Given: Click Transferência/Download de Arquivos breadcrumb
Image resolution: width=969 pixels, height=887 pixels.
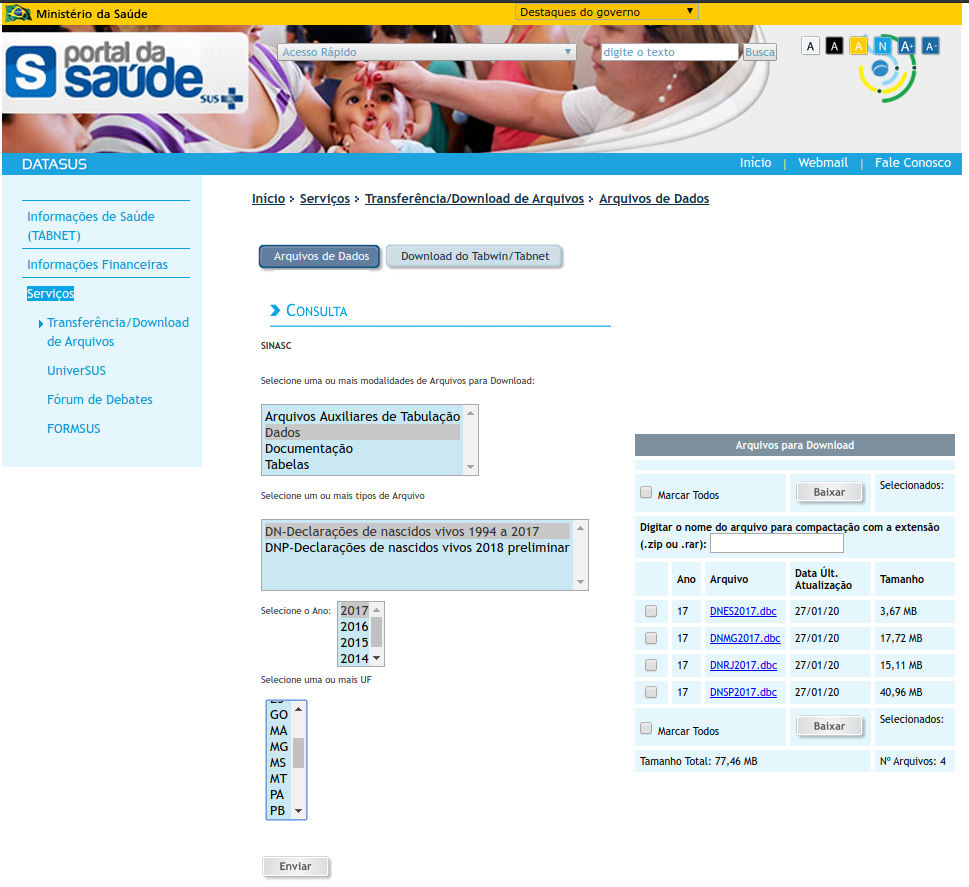Looking at the screenshot, I should [474, 198].
